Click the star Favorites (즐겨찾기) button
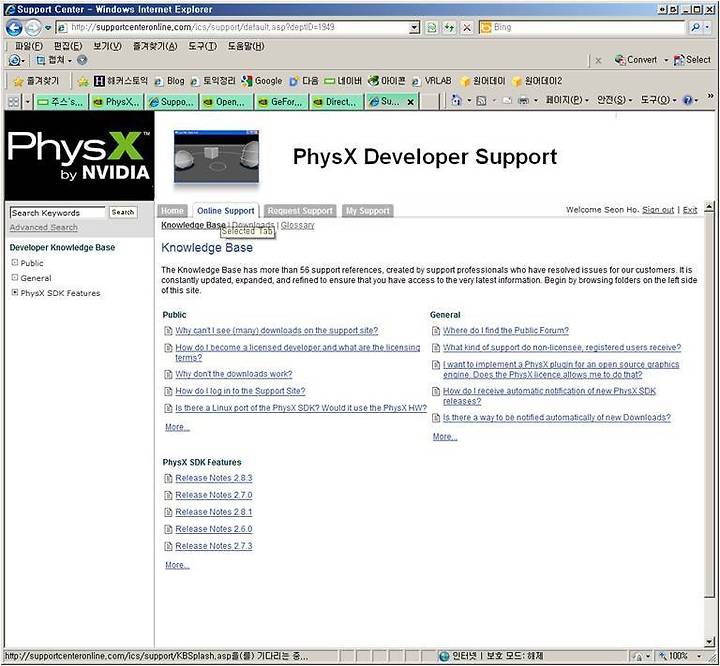The height and width of the screenshot is (666, 720). 36,81
